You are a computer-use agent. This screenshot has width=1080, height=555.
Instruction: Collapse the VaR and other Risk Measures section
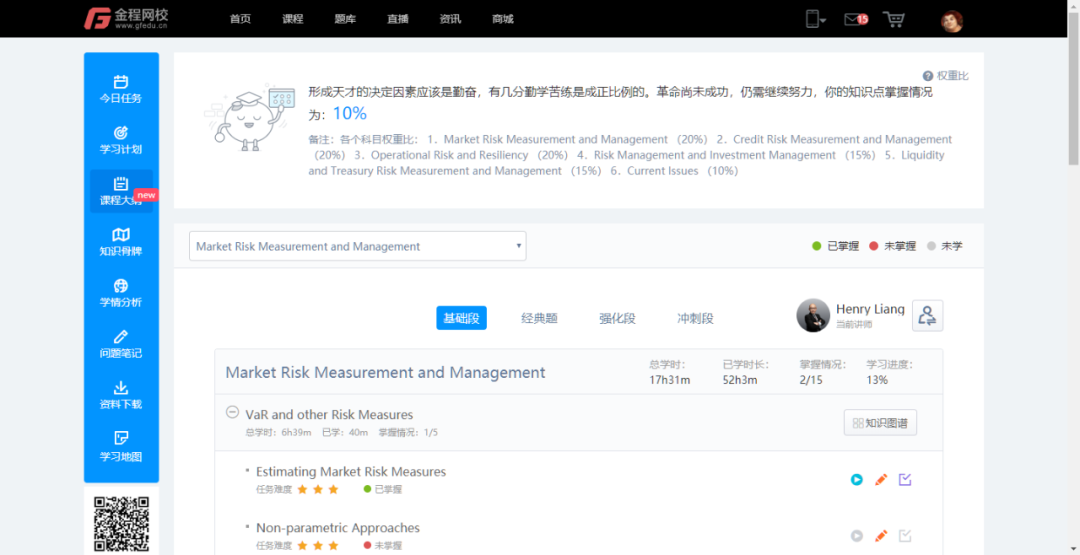(x=232, y=413)
